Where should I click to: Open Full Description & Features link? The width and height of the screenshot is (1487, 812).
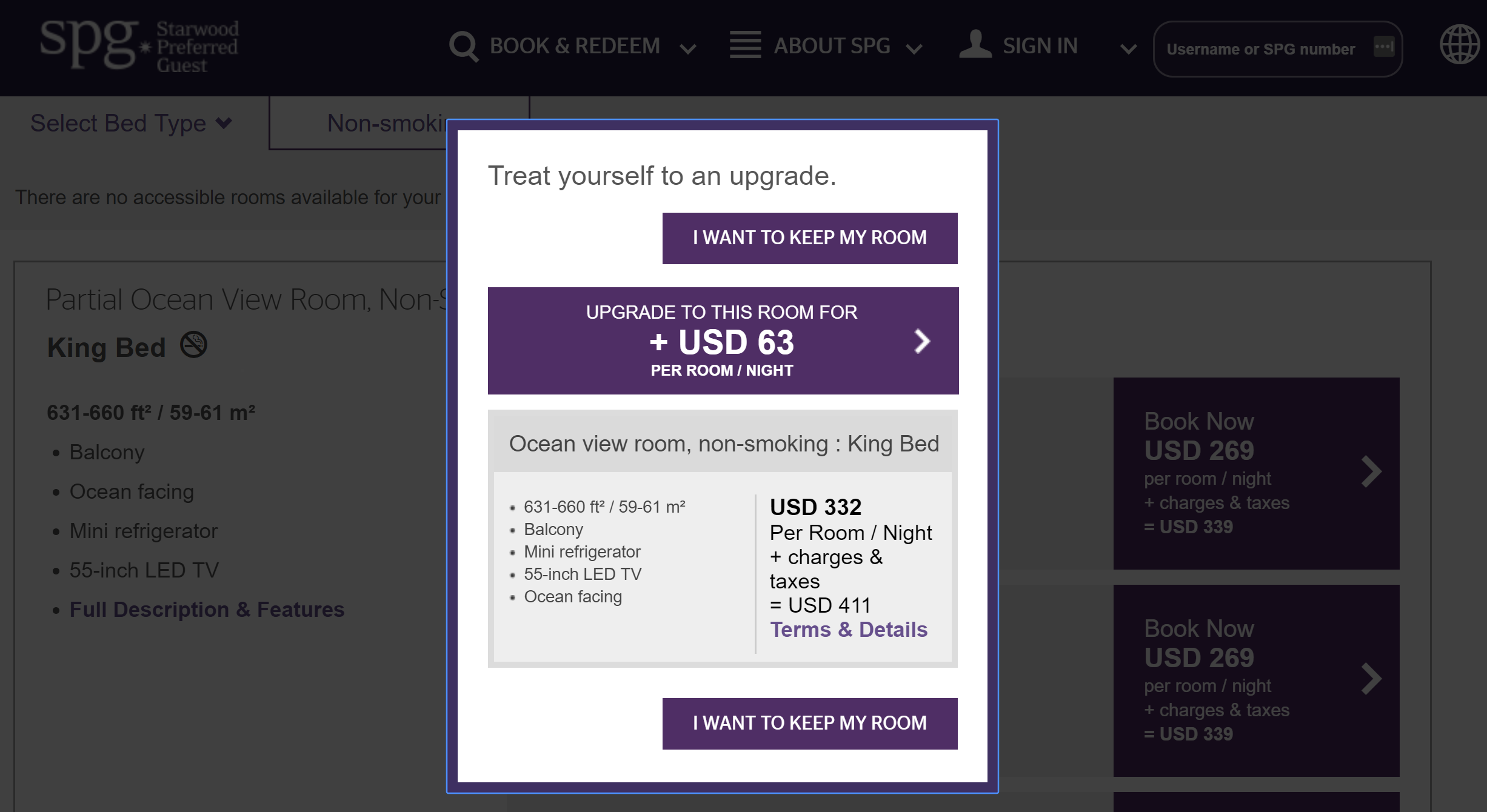tap(207, 610)
